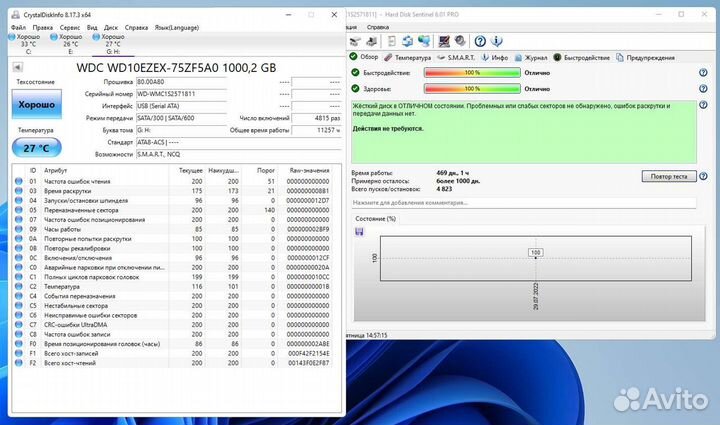The height and width of the screenshot is (425, 720).
Task: Open Справка menu in Hard Disk Sentinel
Action: click(378, 28)
